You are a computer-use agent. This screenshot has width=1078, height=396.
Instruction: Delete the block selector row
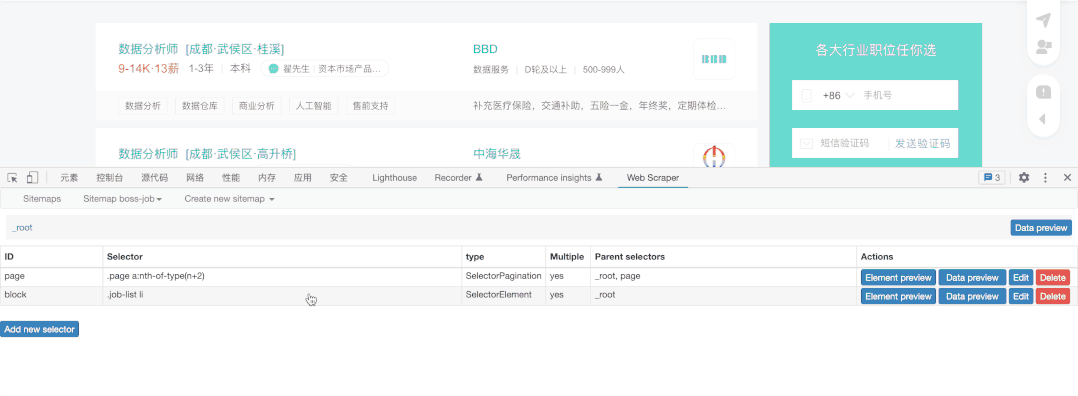click(x=1053, y=296)
